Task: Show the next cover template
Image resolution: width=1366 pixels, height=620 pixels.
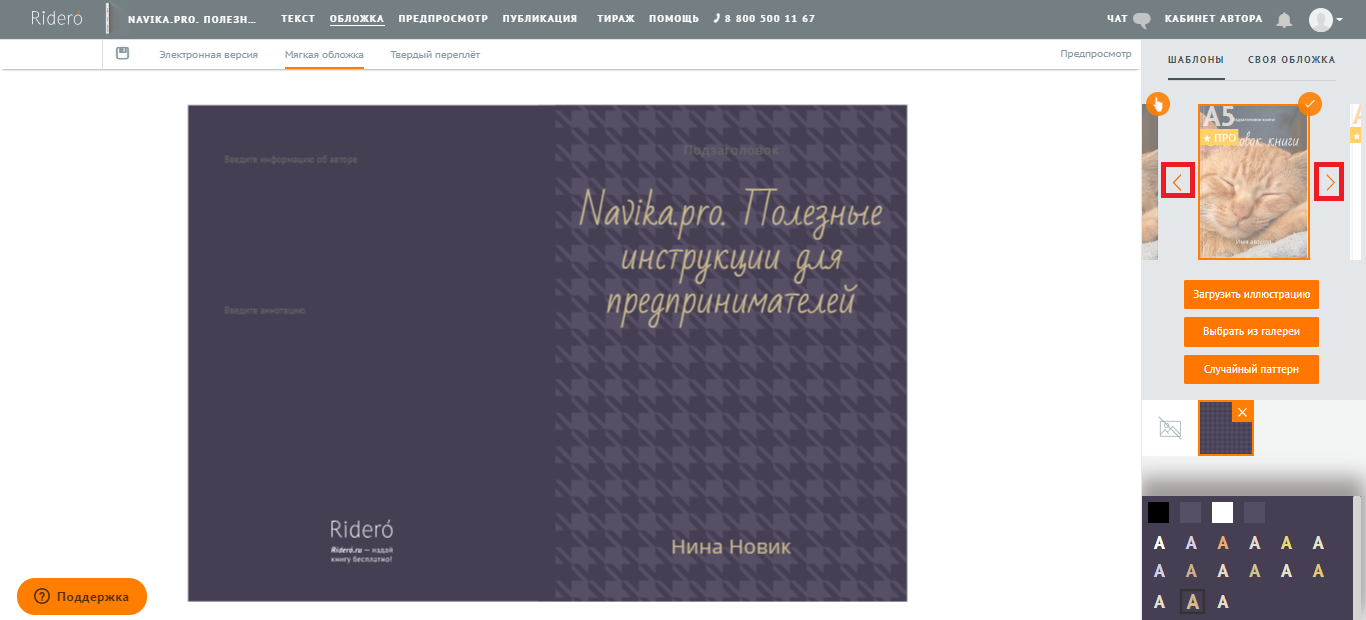Action: [1329, 182]
